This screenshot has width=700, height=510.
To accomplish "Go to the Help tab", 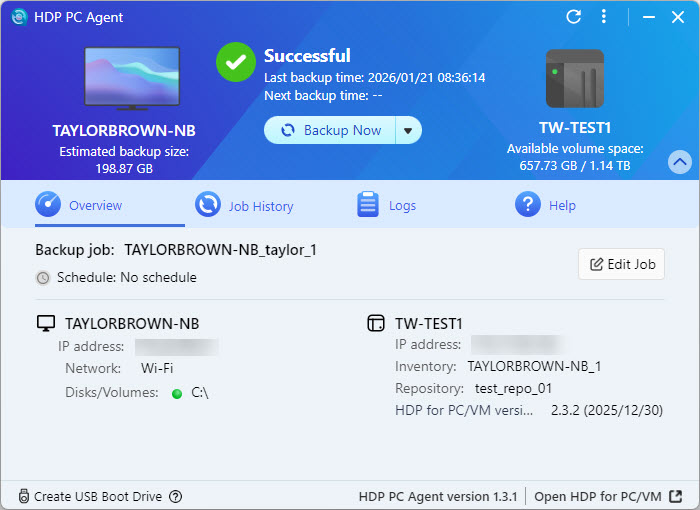I will pyautogui.click(x=546, y=206).
